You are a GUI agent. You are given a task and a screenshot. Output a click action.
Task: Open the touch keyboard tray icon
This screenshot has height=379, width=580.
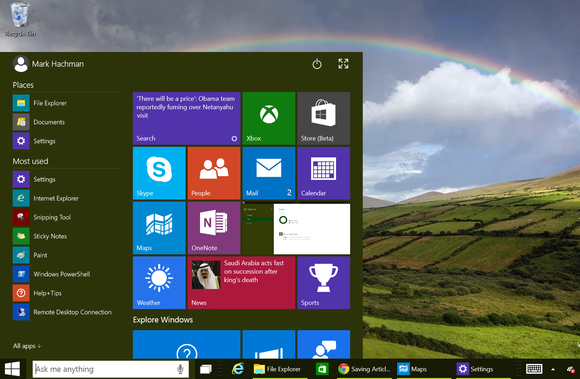tap(534, 369)
